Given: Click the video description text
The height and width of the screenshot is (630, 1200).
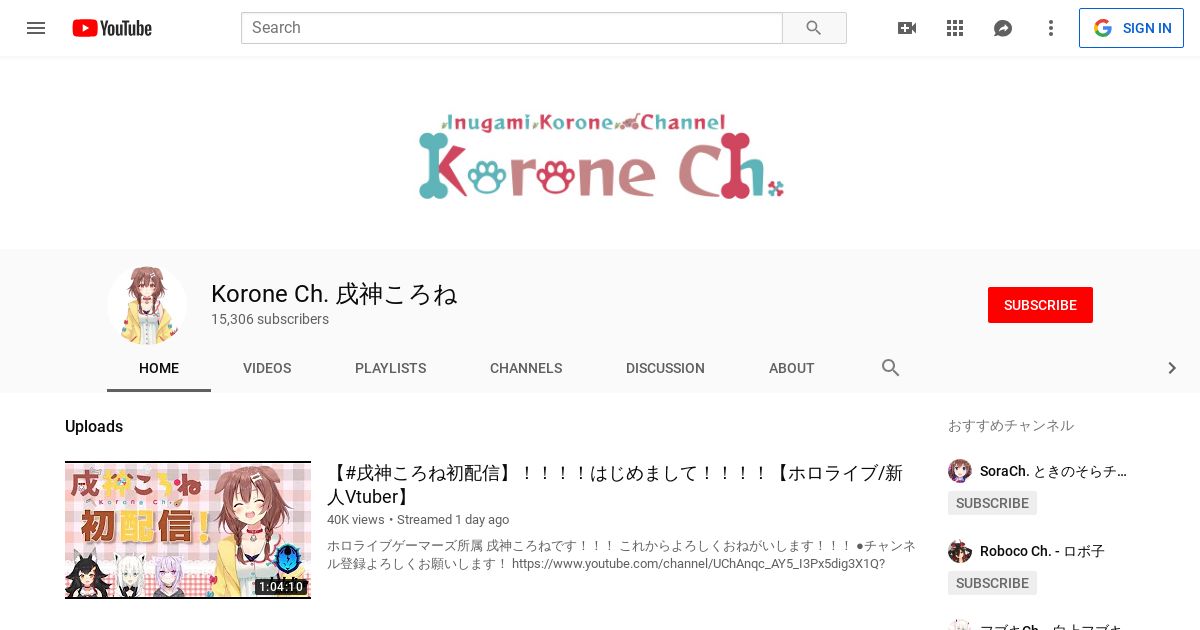Looking at the screenshot, I should 621,555.
